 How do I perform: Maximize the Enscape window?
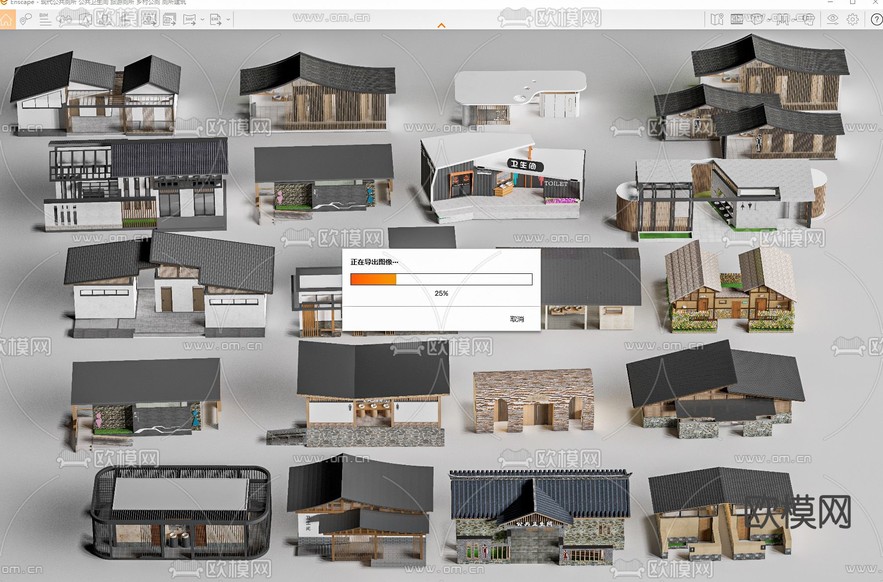(x=853, y=3)
